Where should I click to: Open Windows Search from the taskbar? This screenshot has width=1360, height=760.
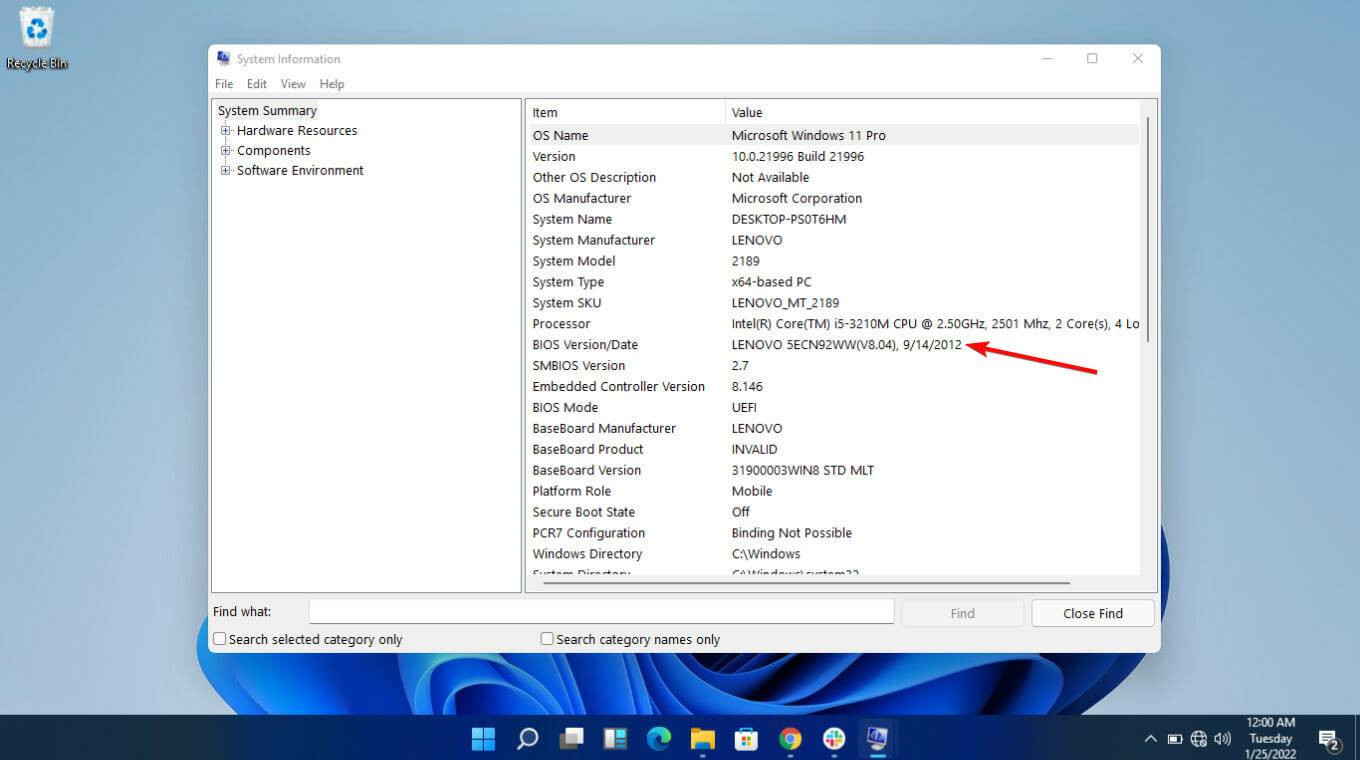click(x=526, y=738)
